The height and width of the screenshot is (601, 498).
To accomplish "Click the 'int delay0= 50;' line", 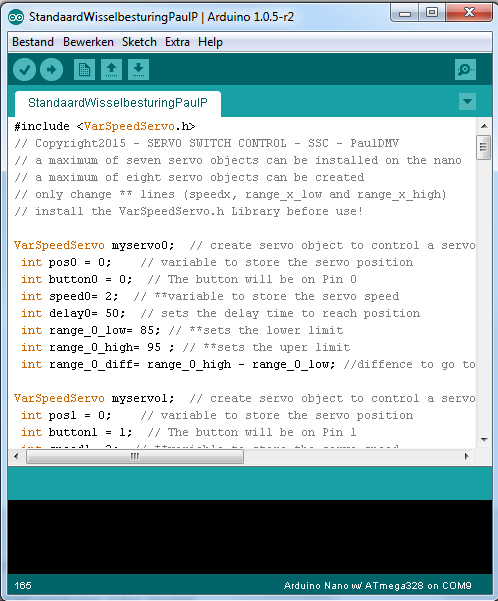I will click(220, 313).
